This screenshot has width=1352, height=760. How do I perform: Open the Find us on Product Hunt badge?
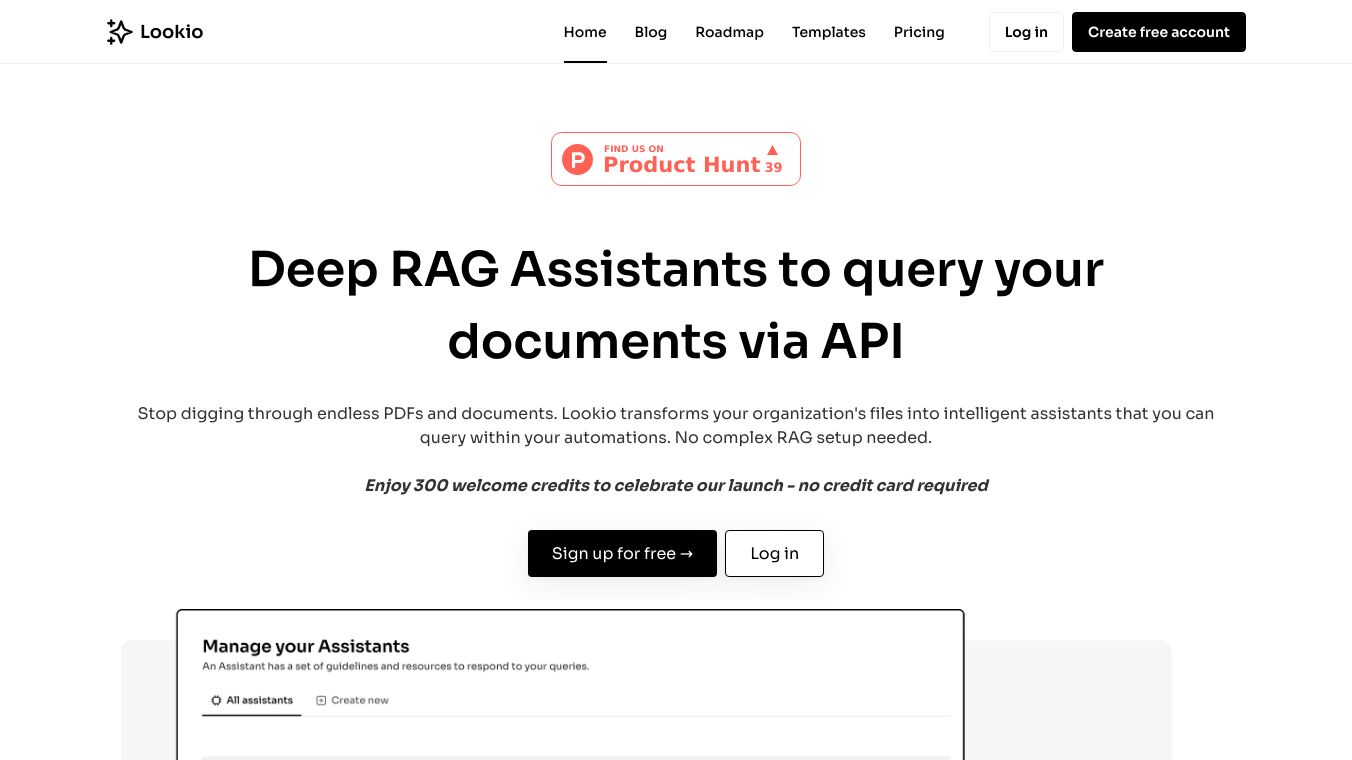676,159
